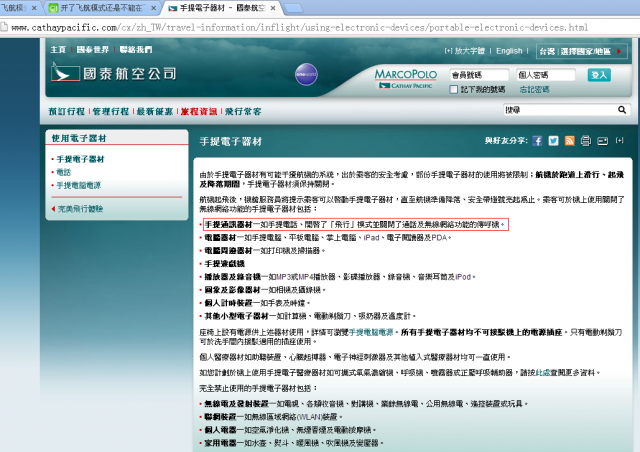
Task: Click the 聯絡我們 link
Action: point(136,49)
